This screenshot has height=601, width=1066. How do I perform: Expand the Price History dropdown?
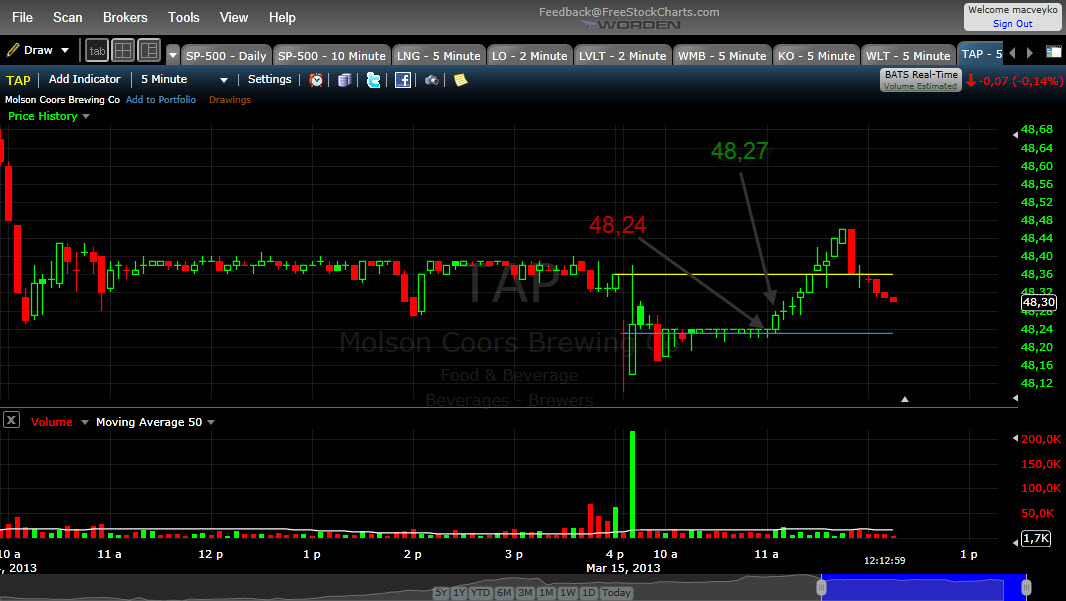coord(86,116)
